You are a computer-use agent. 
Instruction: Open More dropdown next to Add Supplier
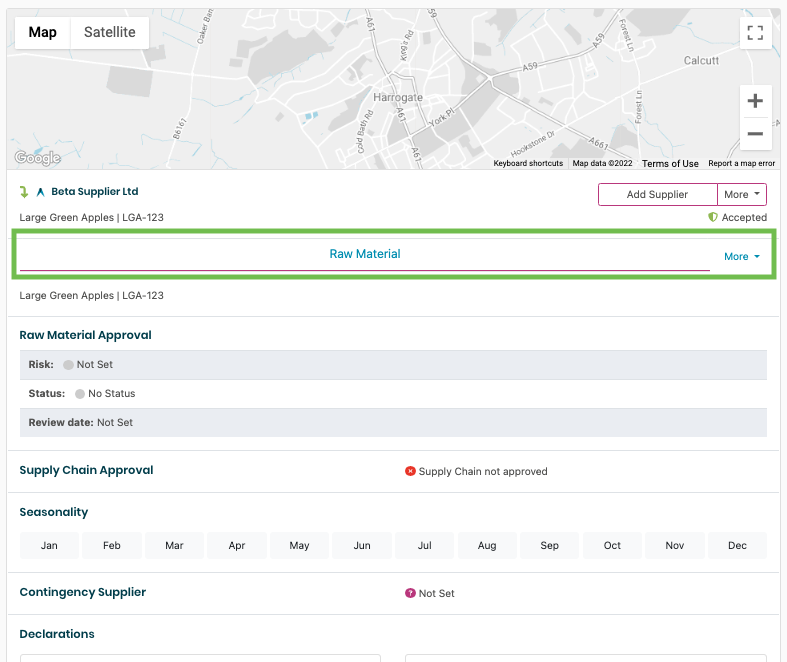click(742, 194)
